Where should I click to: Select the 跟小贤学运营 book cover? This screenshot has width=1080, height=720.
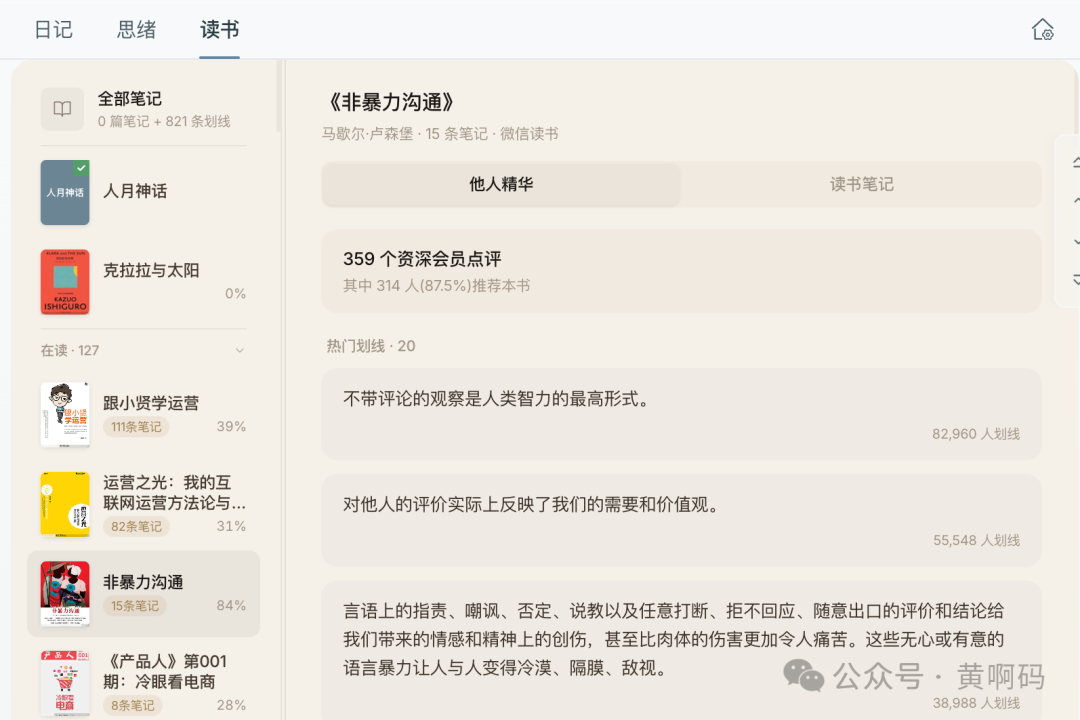pyautogui.click(x=65, y=414)
